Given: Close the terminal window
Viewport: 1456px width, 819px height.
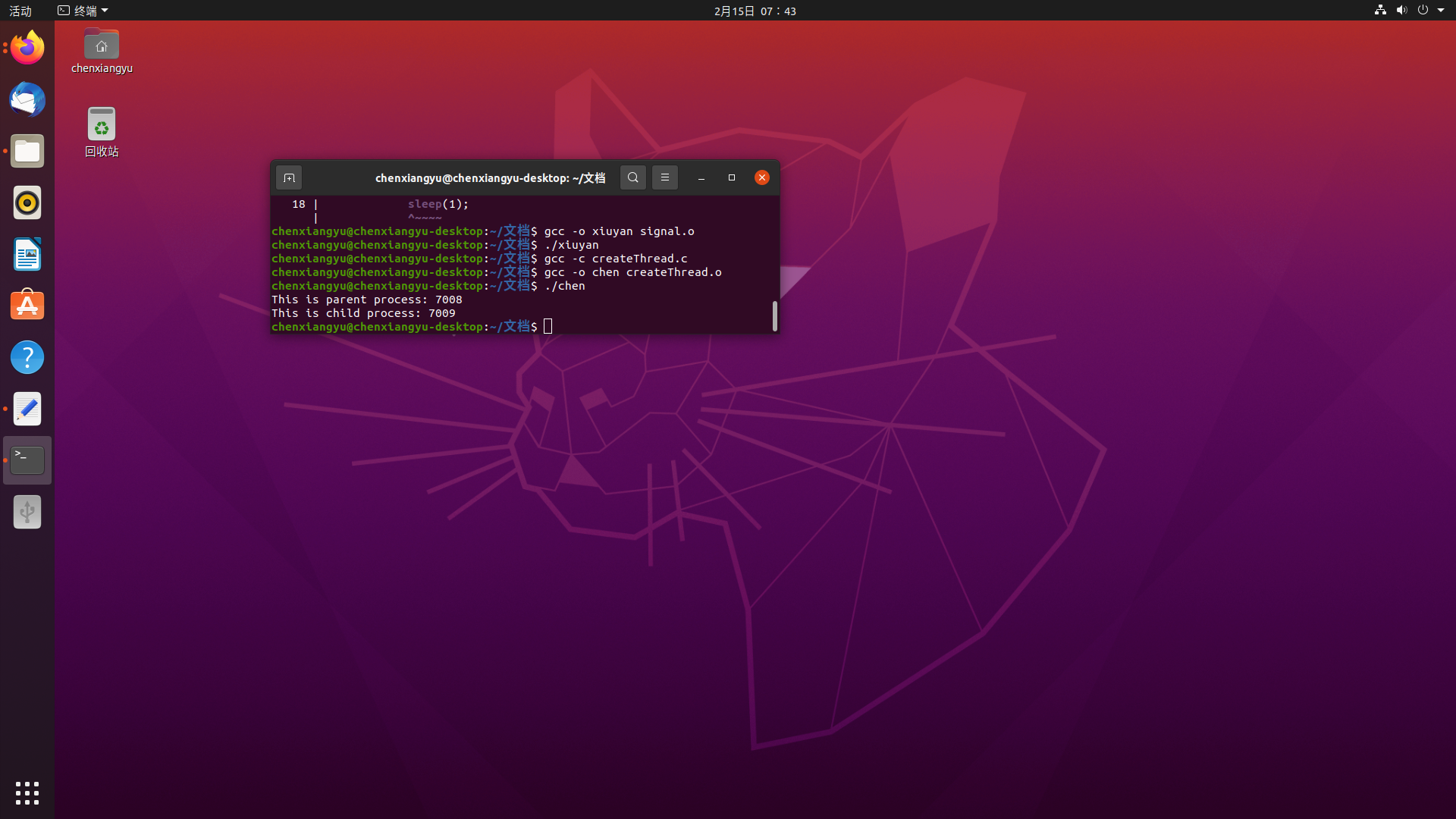Looking at the screenshot, I should coord(762,177).
